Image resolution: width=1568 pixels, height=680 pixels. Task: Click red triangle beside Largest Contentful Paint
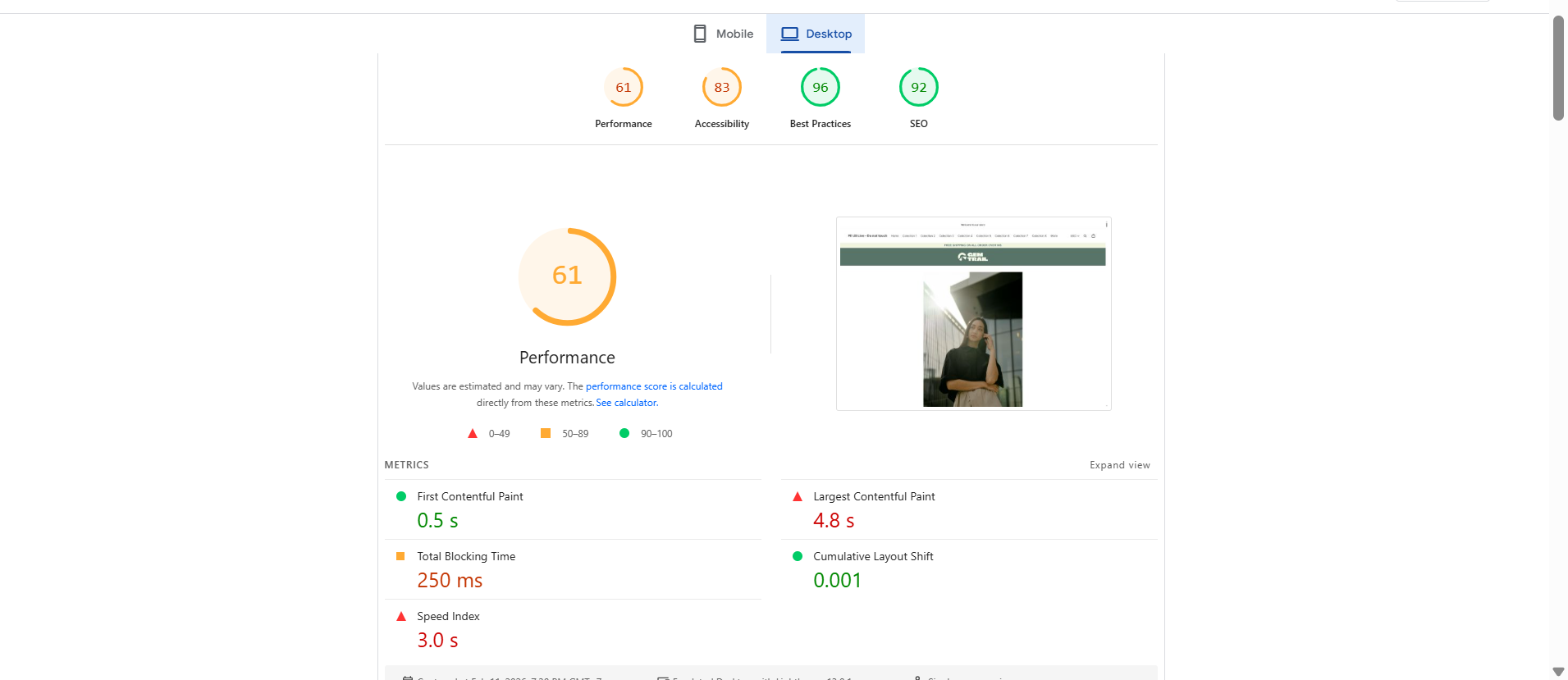coord(798,496)
